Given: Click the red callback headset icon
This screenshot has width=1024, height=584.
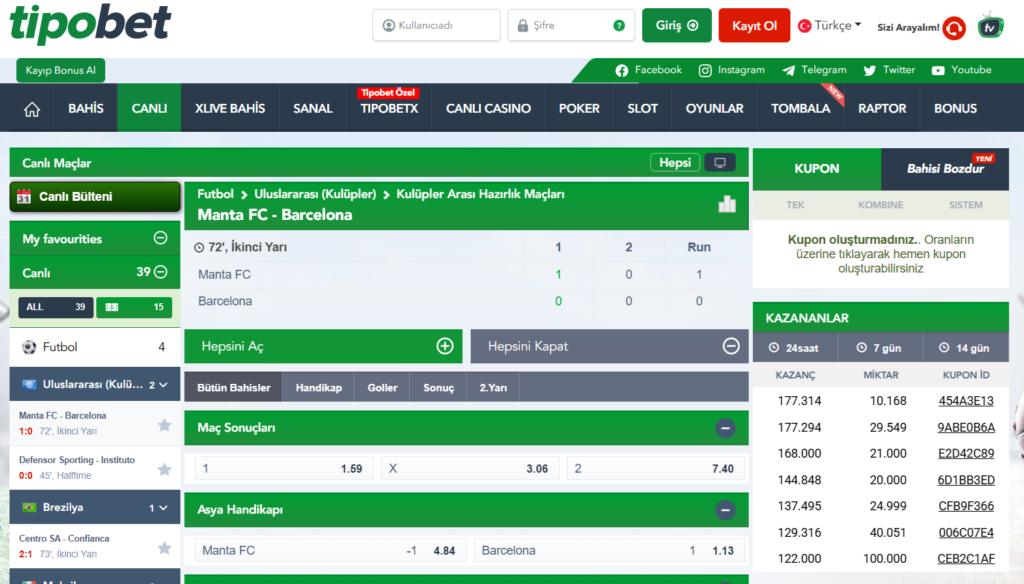Looking at the screenshot, I should [954, 27].
